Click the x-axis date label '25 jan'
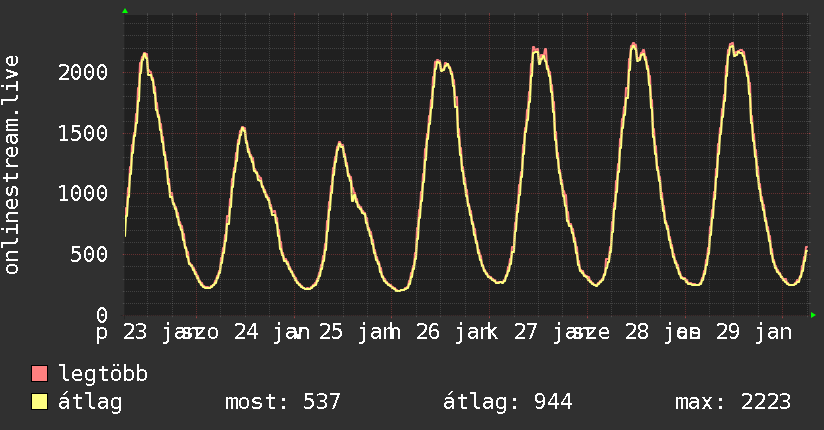 coord(358,332)
